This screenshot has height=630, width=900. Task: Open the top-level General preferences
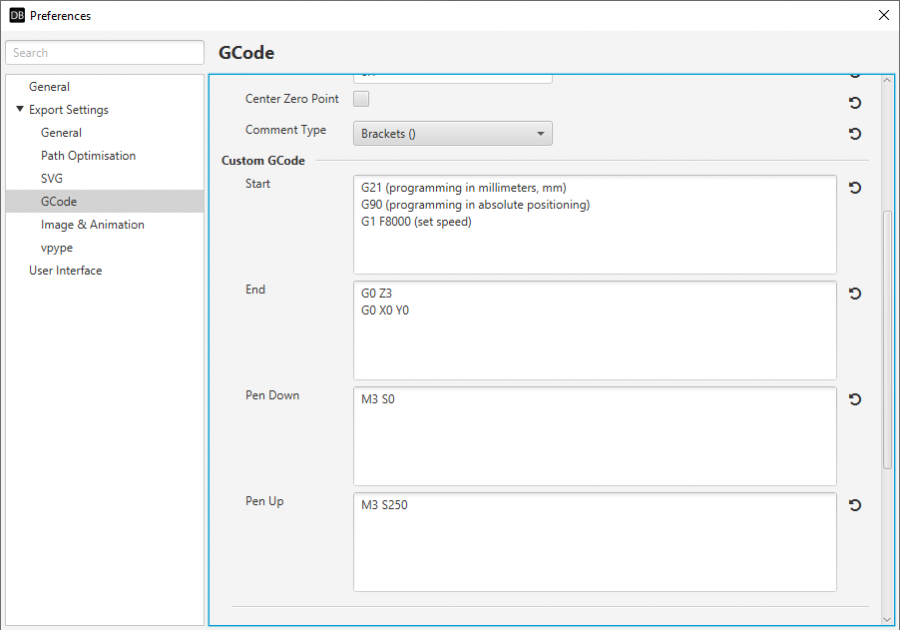click(49, 87)
